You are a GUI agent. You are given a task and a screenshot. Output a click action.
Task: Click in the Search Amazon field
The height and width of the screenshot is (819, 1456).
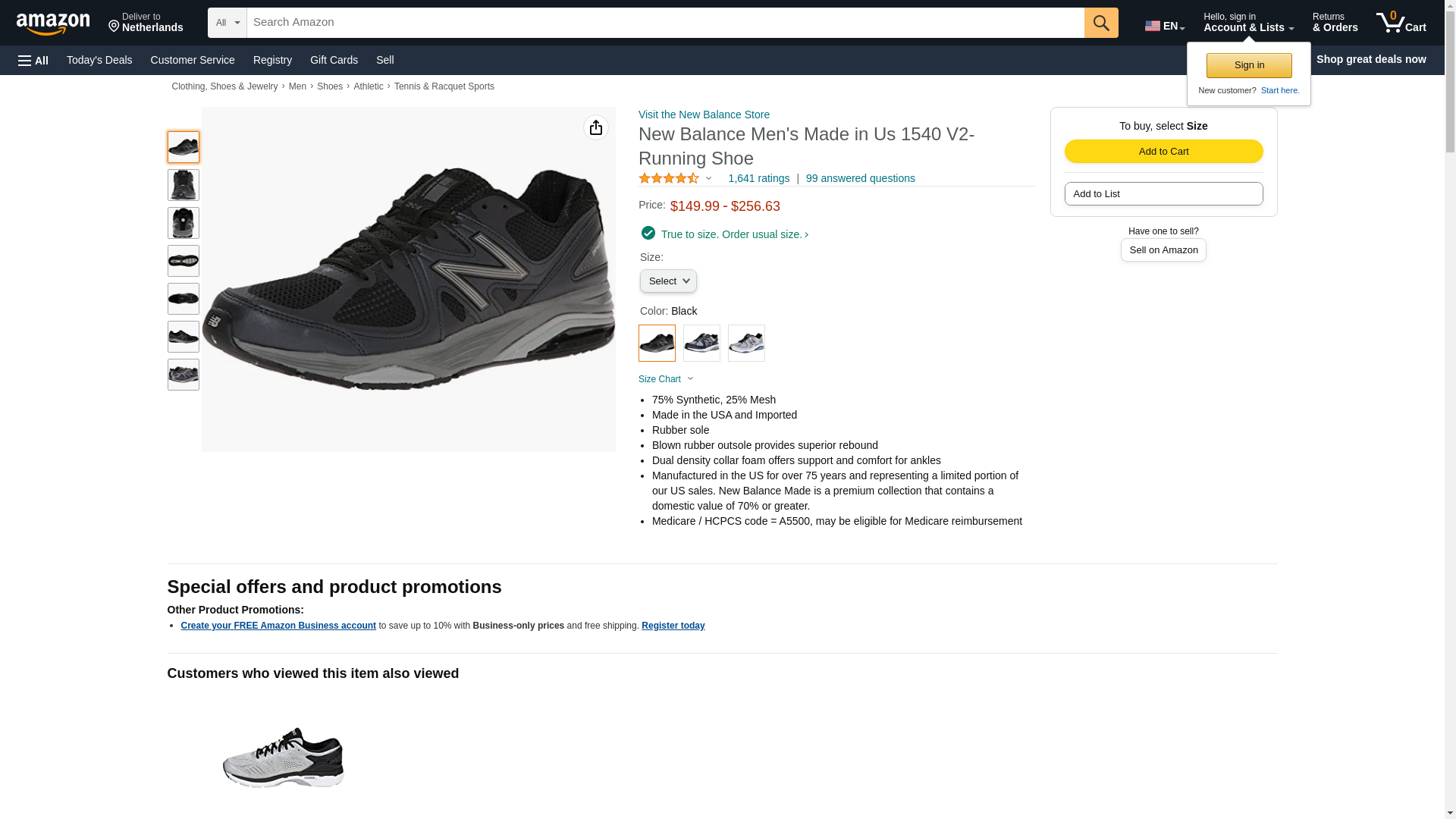tap(665, 23)
